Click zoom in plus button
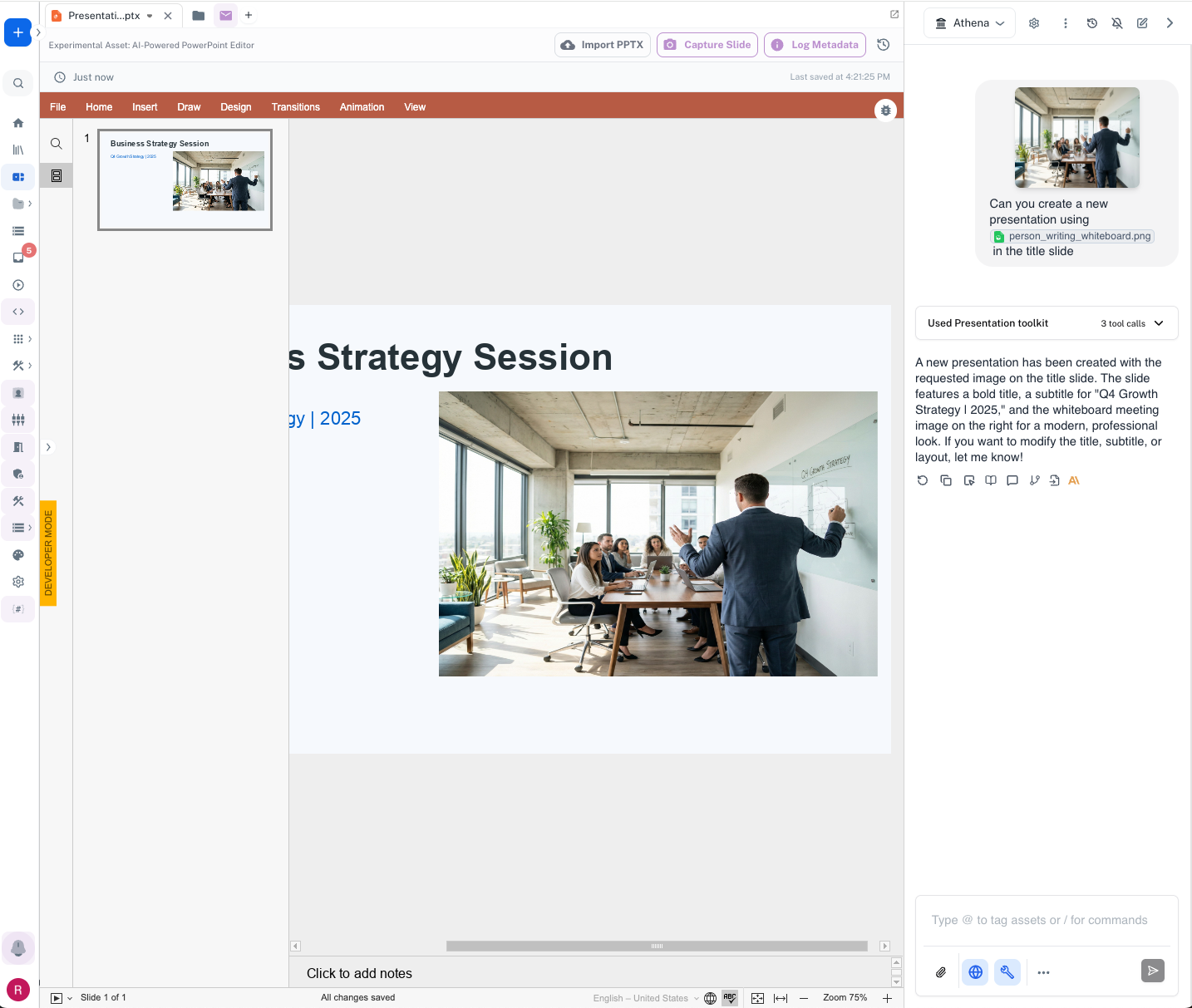This screenshot has width=1192, height=1008. [x=887, y=998]
